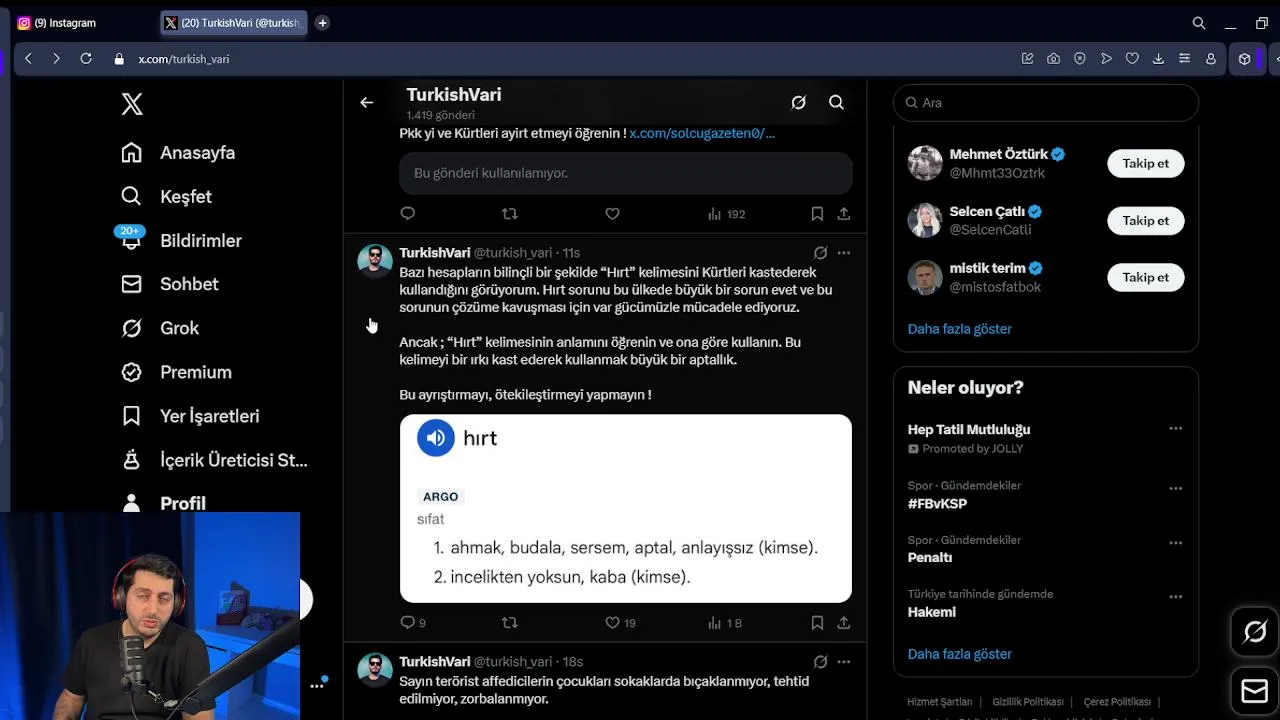Like the top post with 192 views

point(613,213)
